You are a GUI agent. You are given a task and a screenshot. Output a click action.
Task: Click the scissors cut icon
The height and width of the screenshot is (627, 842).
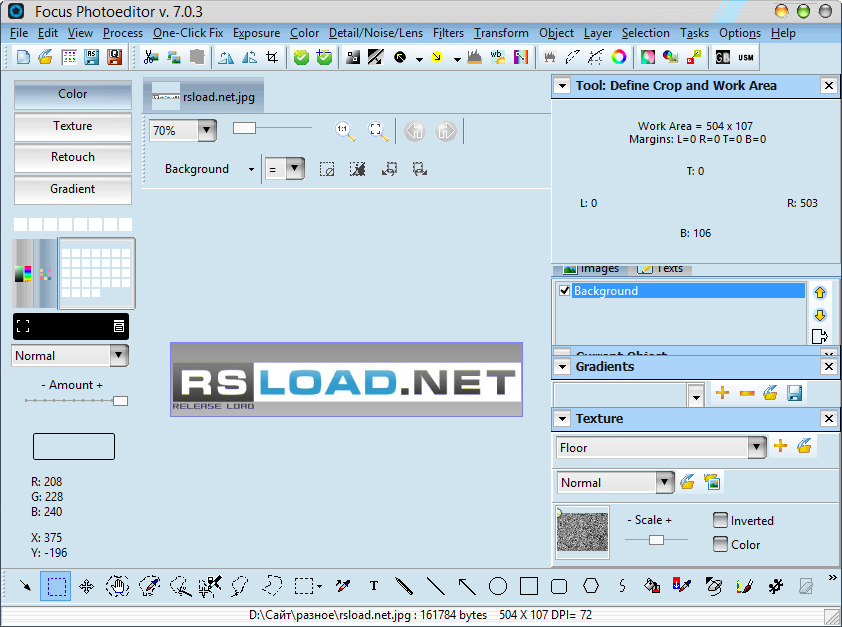151,57
